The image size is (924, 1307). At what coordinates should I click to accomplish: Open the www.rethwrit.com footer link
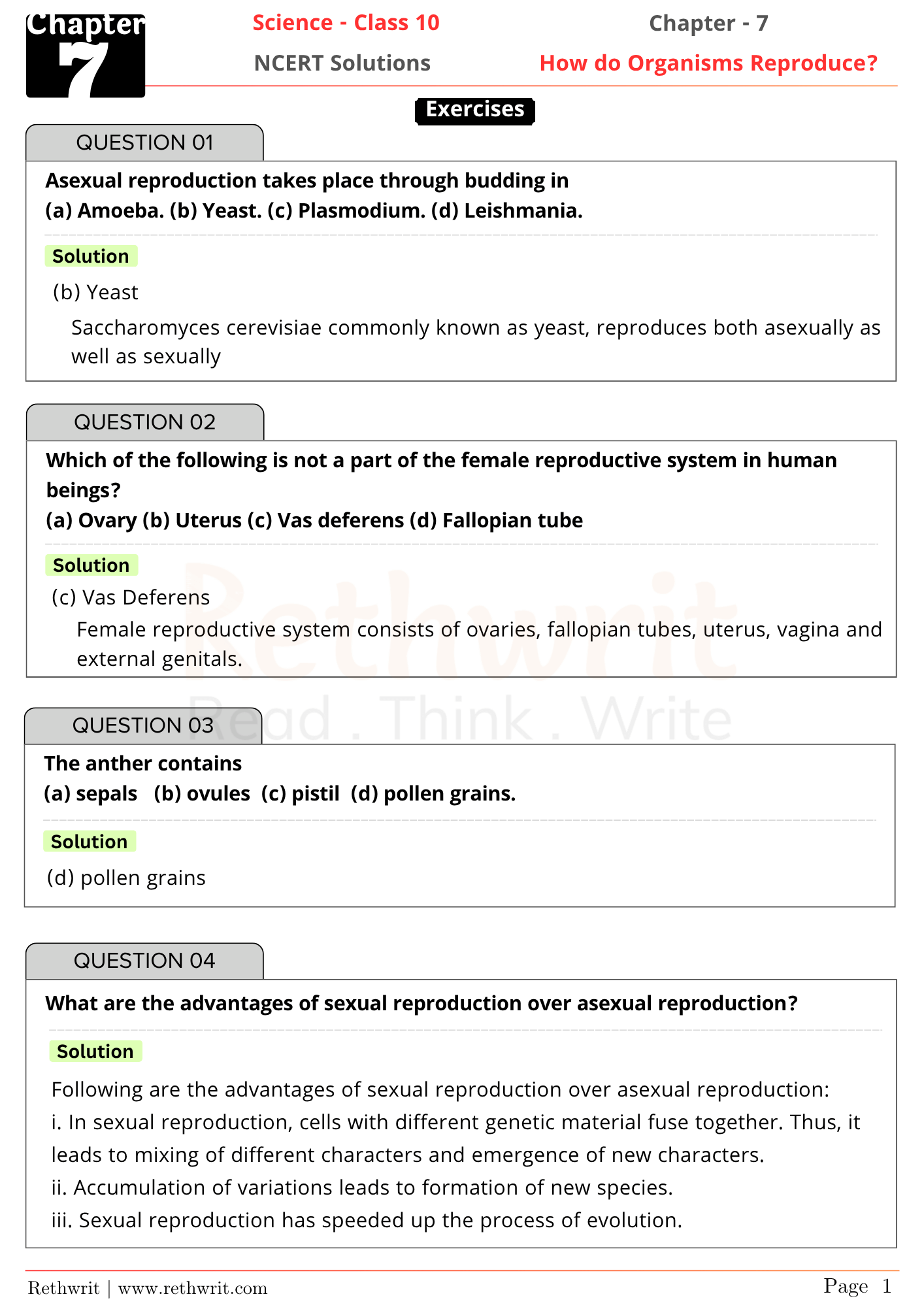pyautogui.click(x=193, y=1288)
